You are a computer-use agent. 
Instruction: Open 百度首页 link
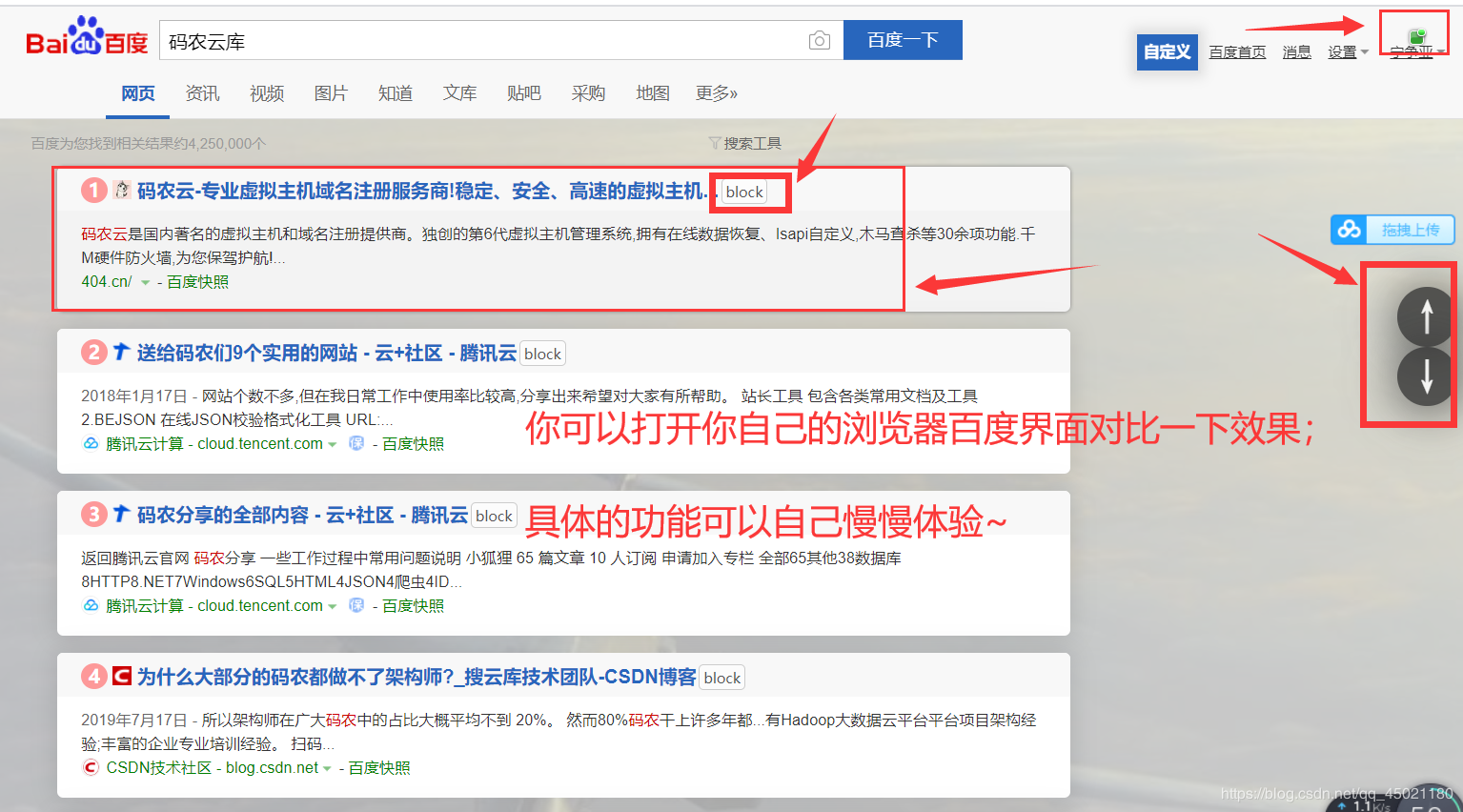click(1237, 52)
